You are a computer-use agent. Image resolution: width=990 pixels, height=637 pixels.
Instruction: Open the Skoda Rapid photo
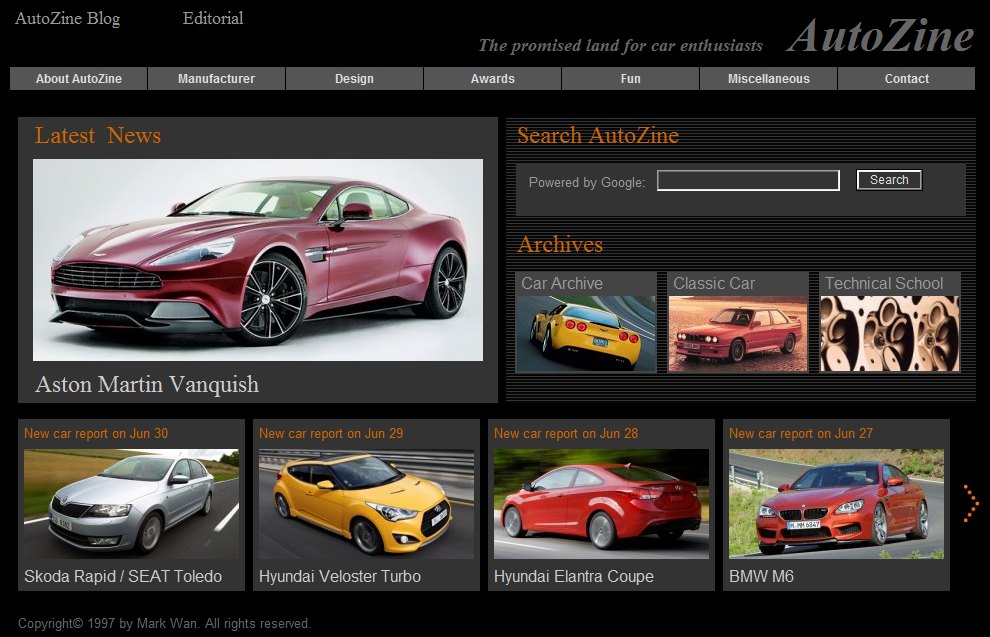point(131,504)
